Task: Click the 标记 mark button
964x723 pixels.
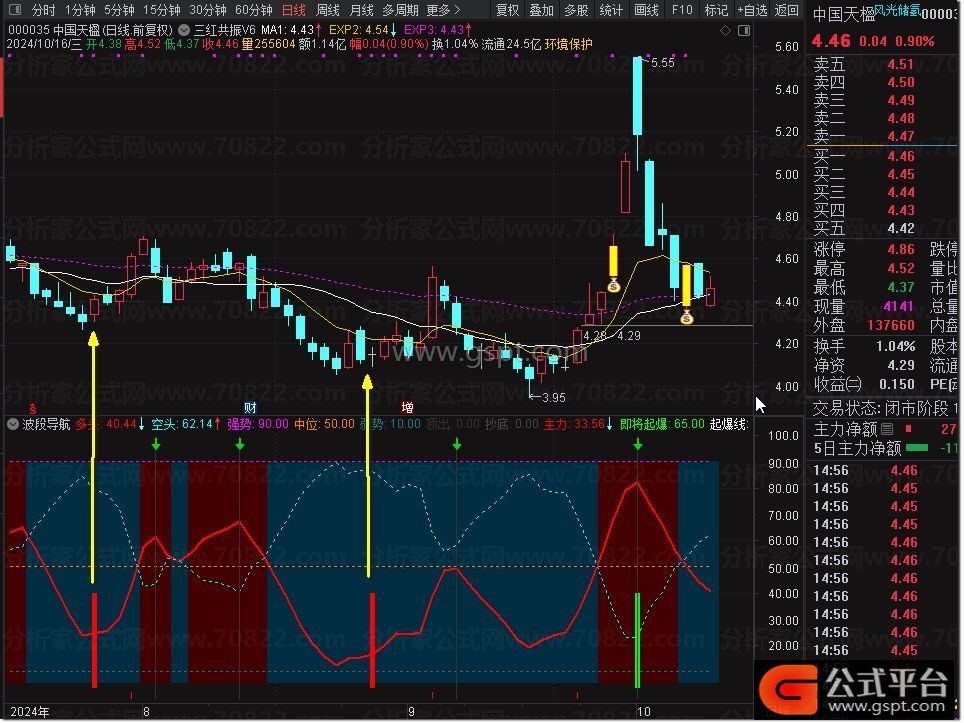Action: pyautogui.click(x=716, y=10)
